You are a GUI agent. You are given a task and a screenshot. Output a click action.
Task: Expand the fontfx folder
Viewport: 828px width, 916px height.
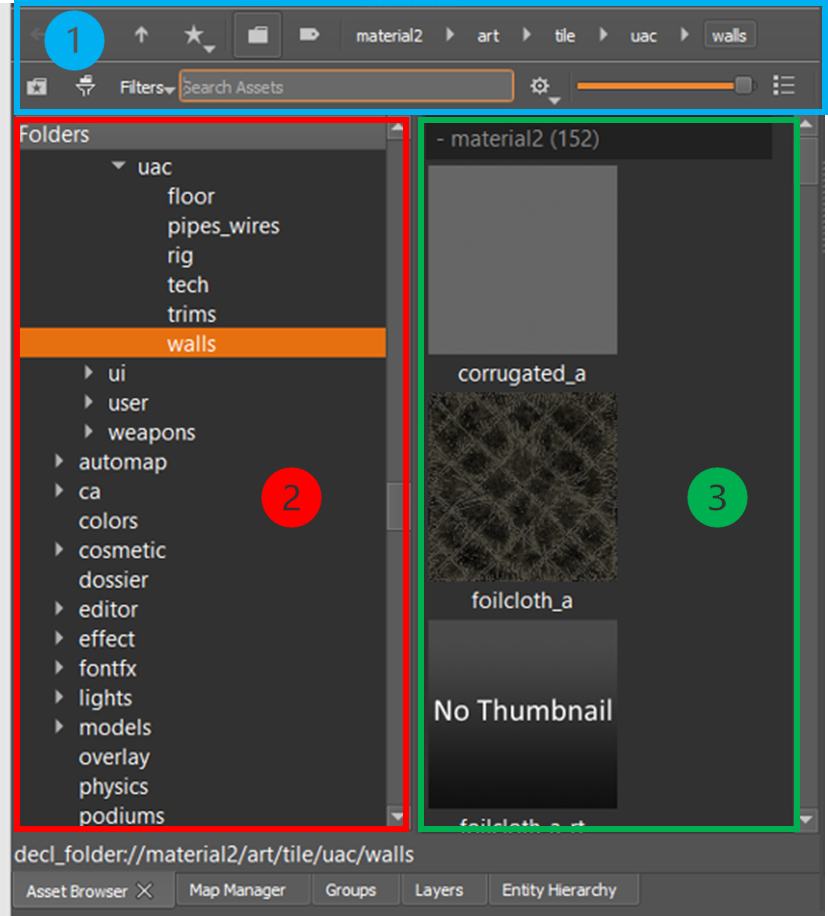(59, 668)
